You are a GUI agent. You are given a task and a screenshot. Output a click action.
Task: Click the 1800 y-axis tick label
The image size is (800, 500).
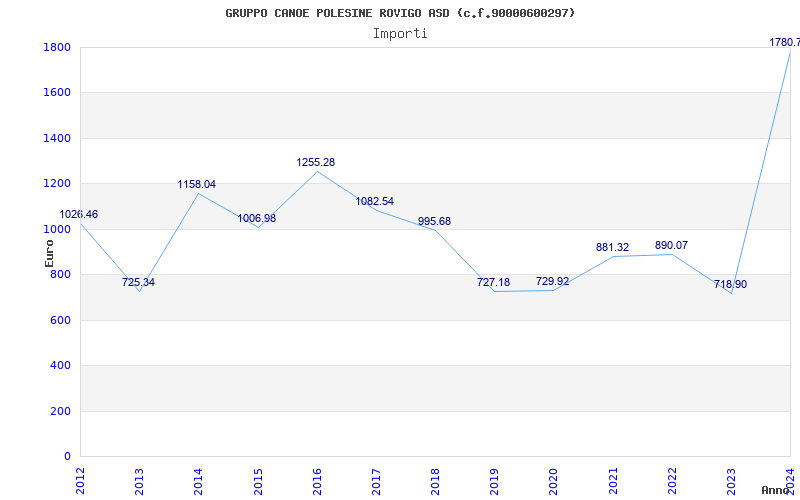pyautogui.click(x=57, y=47)
